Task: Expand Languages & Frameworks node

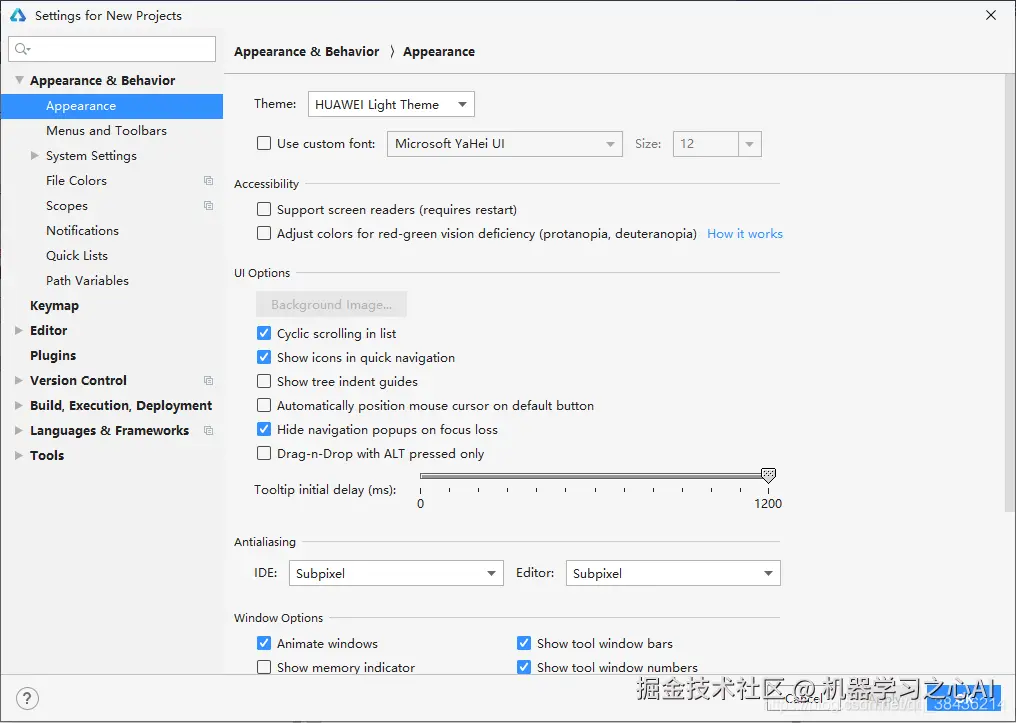Action: 19,430
